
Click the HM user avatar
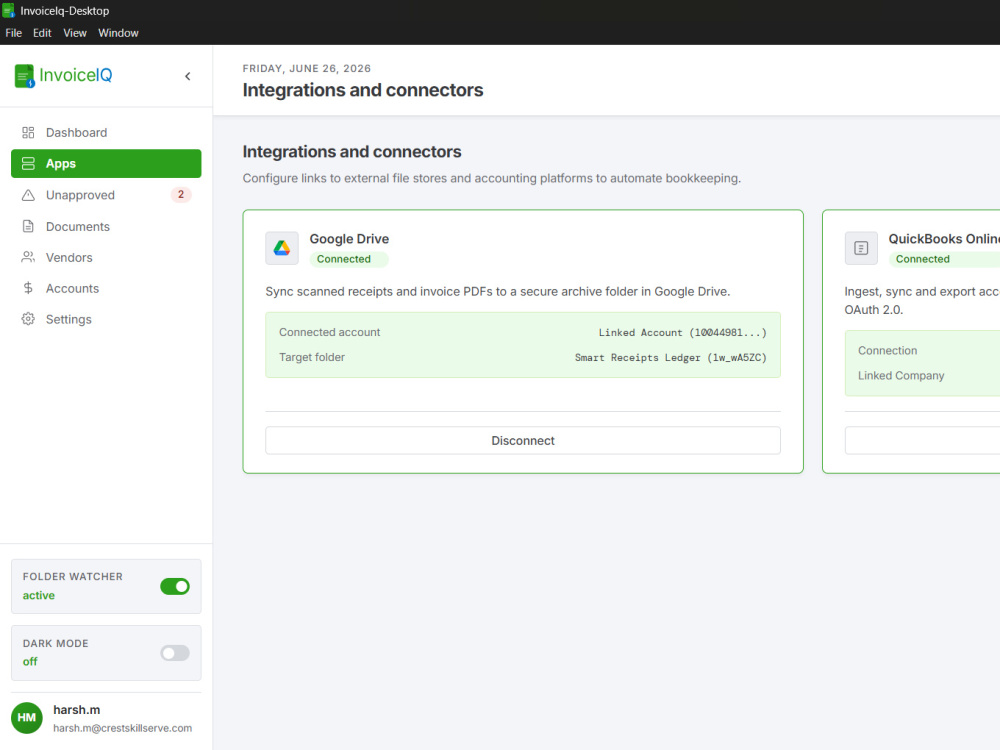click(x=27, y=718)
